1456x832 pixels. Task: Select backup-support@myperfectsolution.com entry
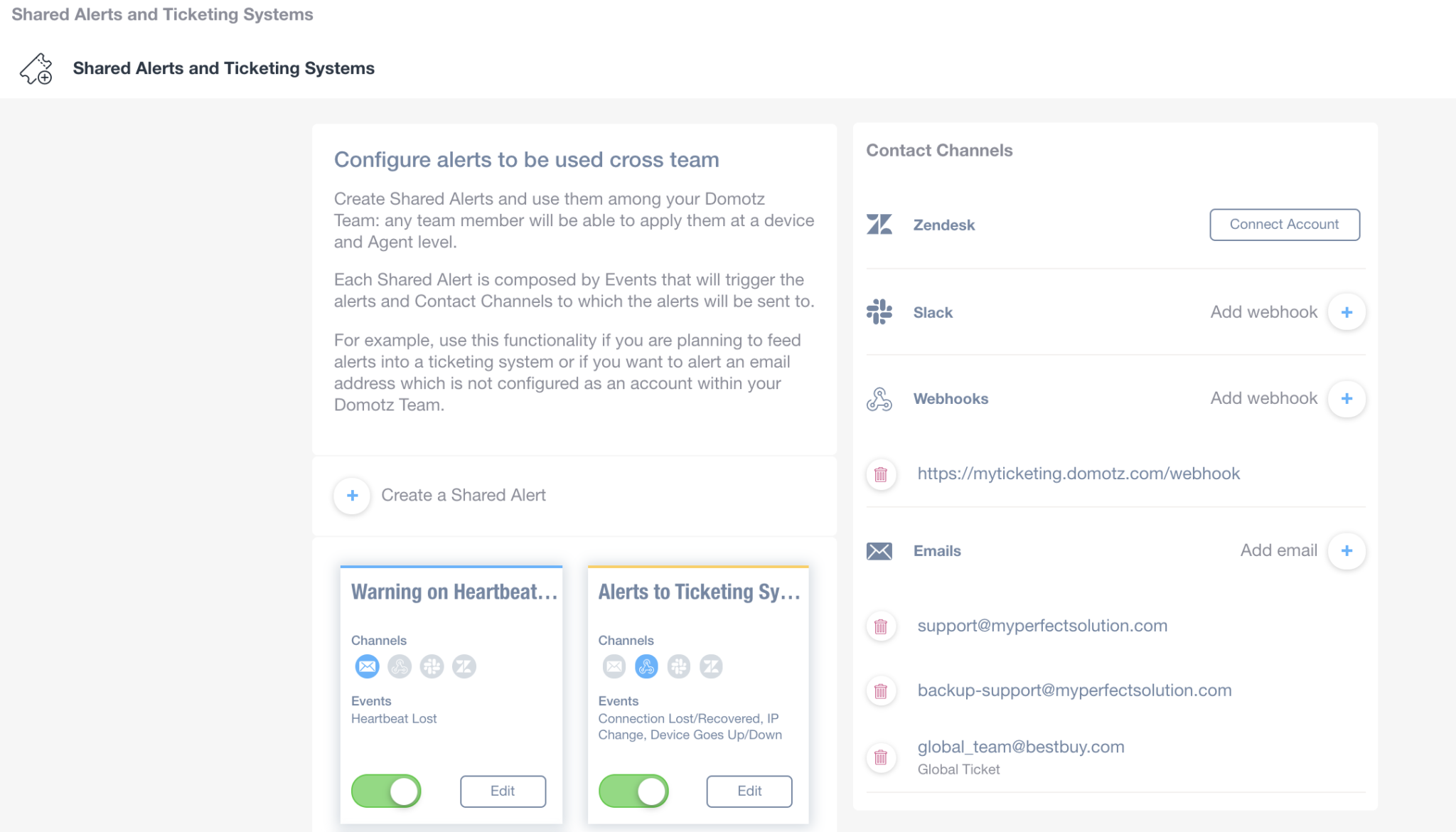(x=1074, y=690)
